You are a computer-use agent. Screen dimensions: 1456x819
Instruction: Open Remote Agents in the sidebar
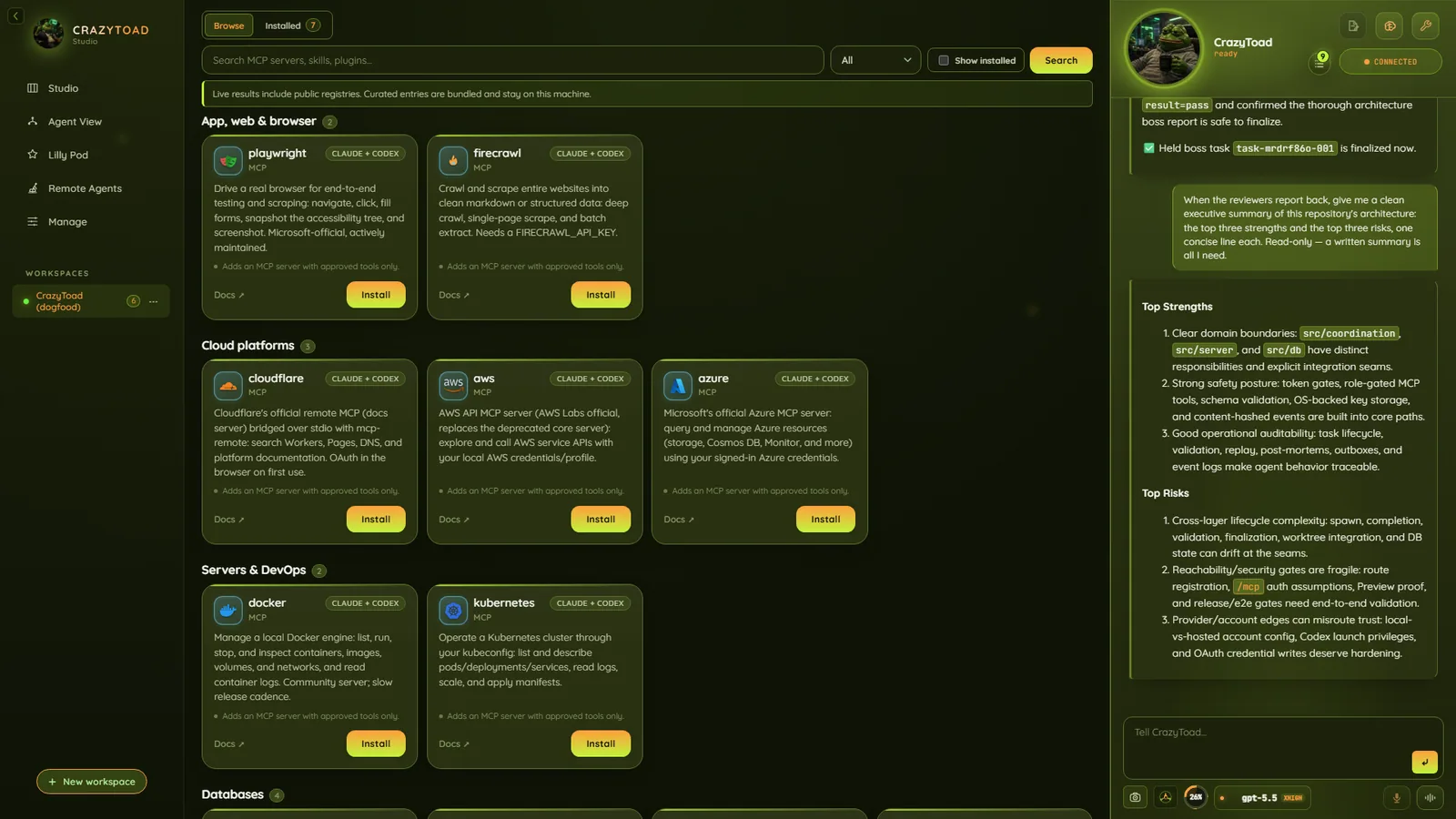85,188
